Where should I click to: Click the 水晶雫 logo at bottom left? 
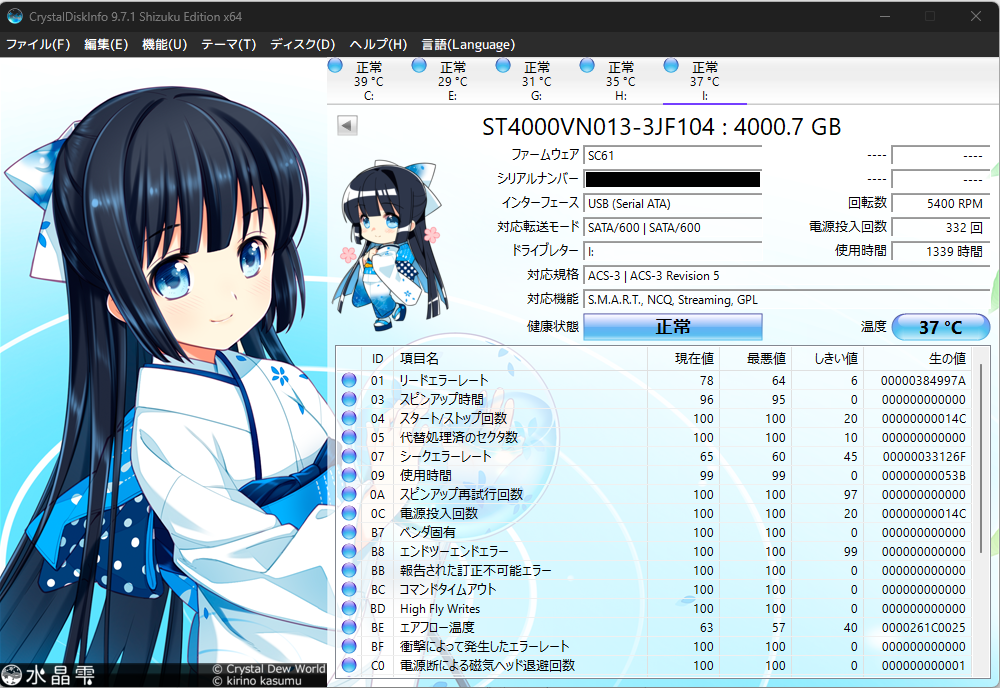(x=48, y=675)
